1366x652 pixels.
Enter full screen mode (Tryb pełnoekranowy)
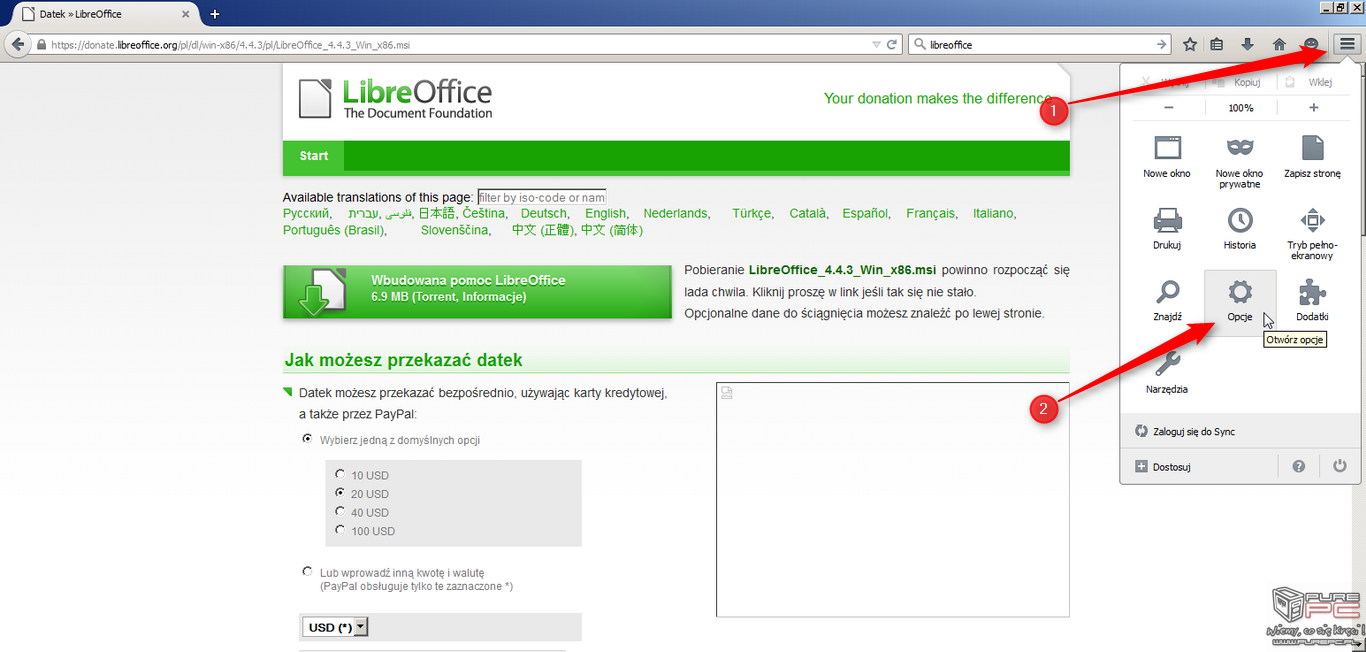coord(1312,234)
